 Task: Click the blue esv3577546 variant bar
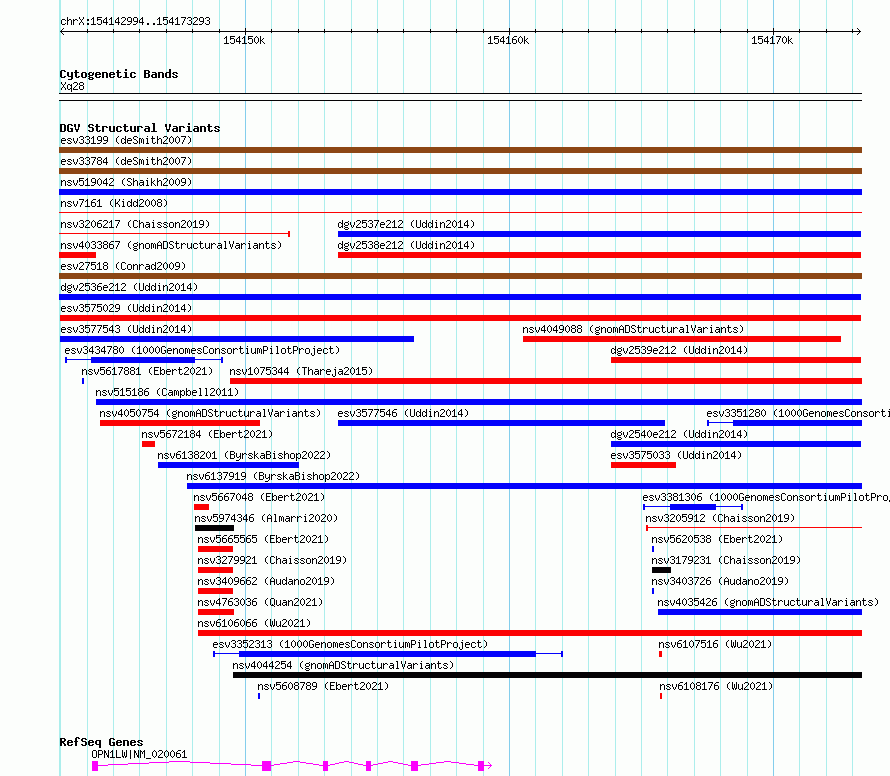pos(501,423)
